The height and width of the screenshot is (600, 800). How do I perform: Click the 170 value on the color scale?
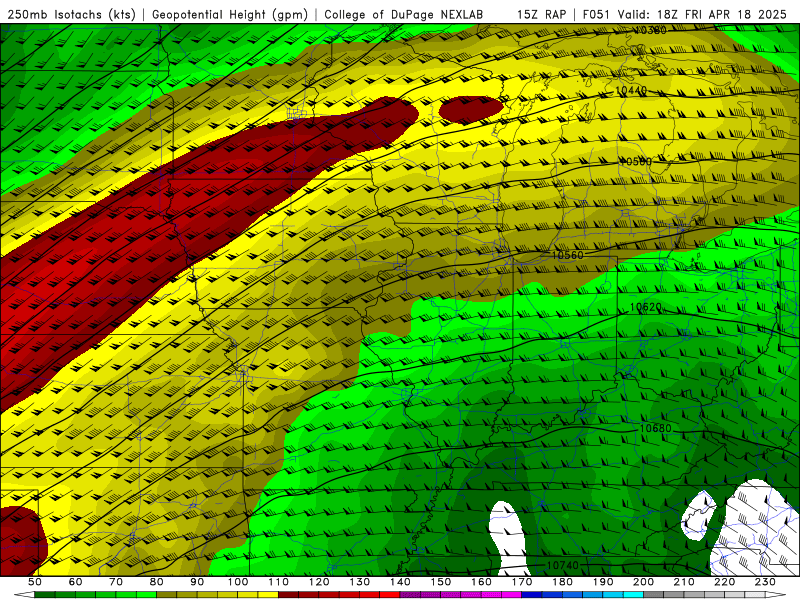pyautogui.click(x=521, y=582)
